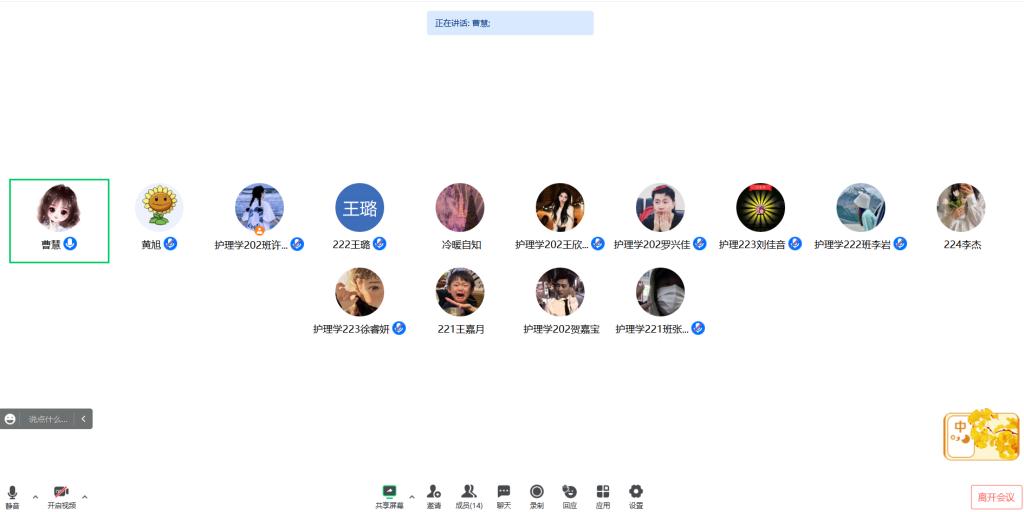Screen dimensions: 1024x512
Task: Open the Settings (设置) gear
Action: 636,493
